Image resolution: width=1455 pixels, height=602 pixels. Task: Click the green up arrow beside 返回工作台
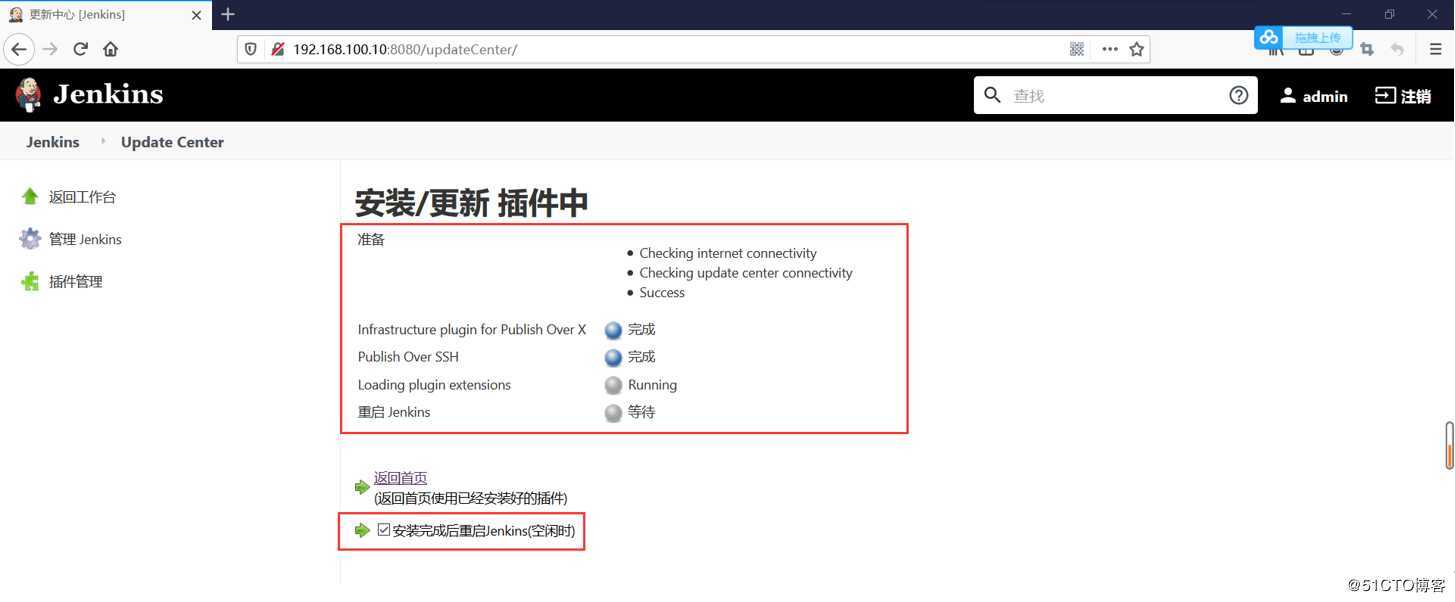(30, 197)
